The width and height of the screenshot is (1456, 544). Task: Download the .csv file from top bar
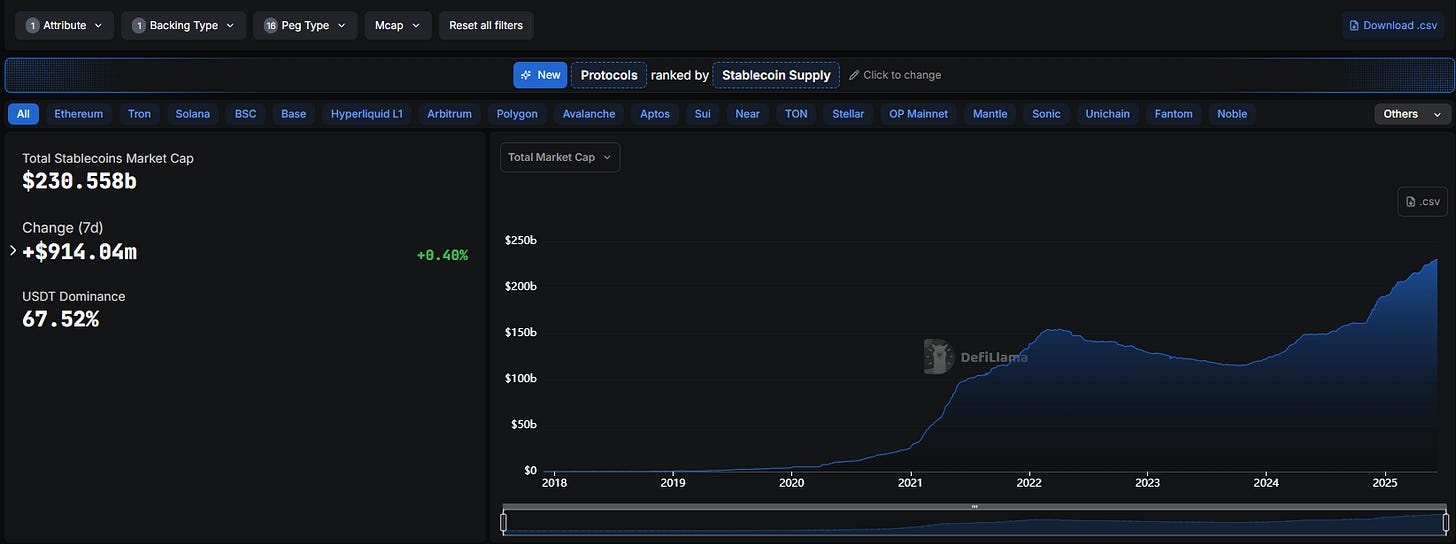(1393, 25)
